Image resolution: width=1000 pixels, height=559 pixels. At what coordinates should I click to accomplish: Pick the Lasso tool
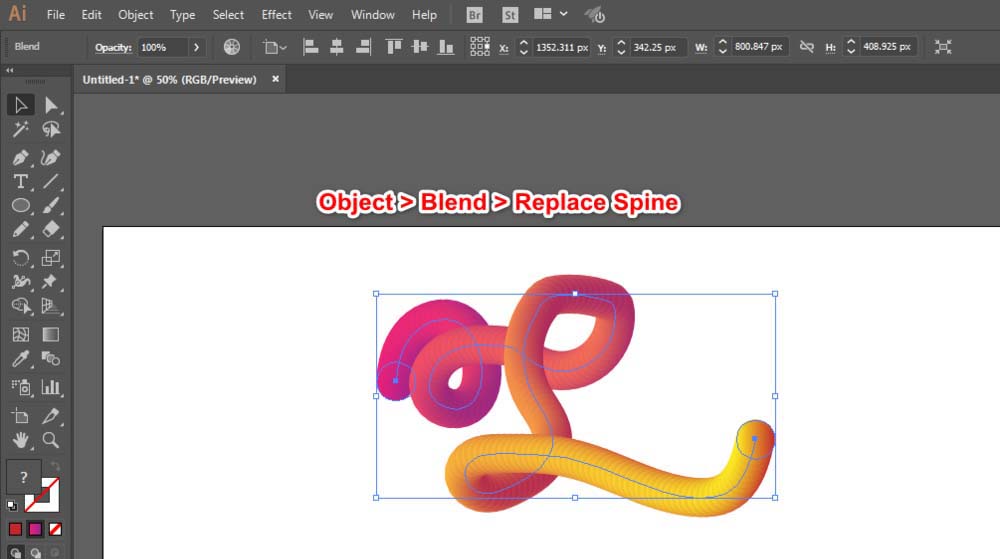51,130
